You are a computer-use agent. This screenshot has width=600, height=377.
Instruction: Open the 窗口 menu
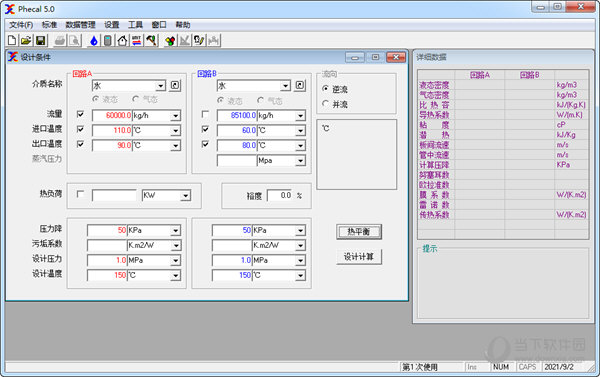pyautogui.click(x=159, y=25)
